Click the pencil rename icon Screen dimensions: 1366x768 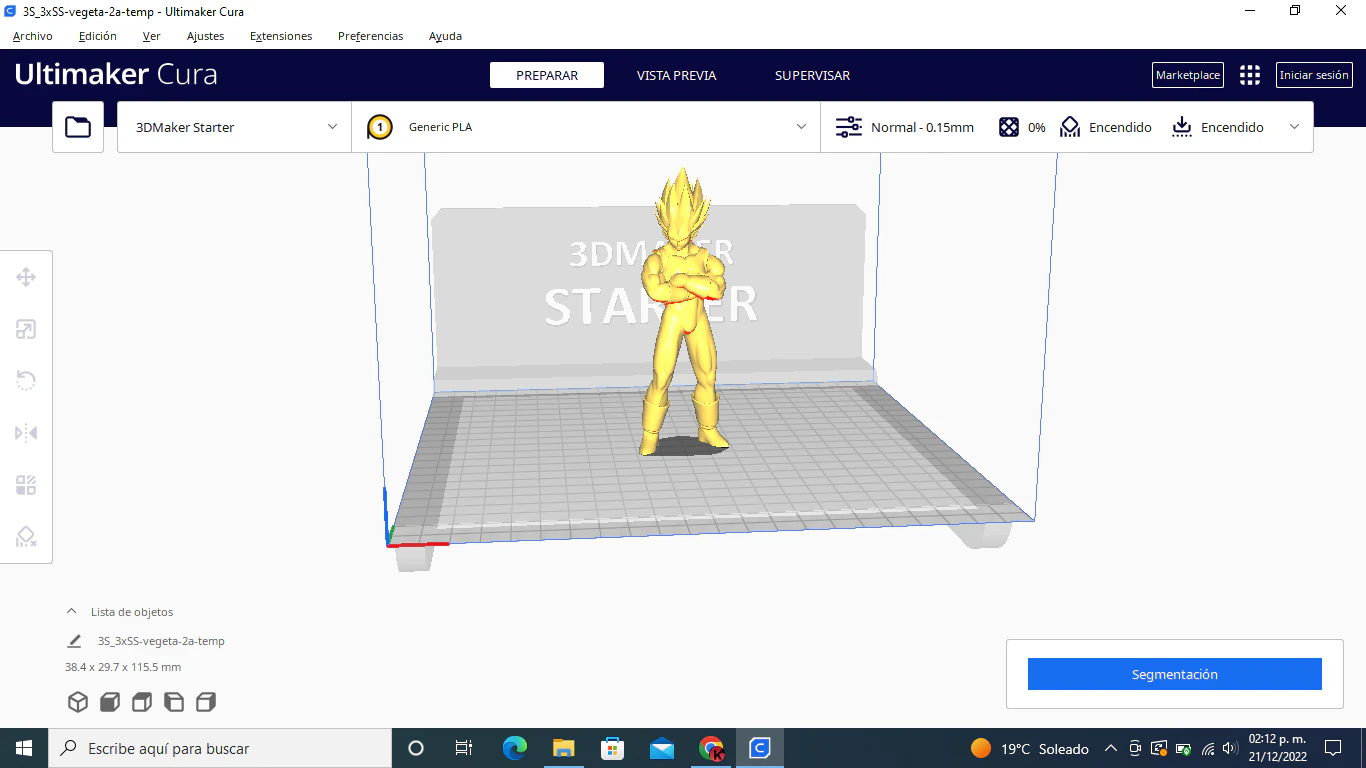coord(74,641)
